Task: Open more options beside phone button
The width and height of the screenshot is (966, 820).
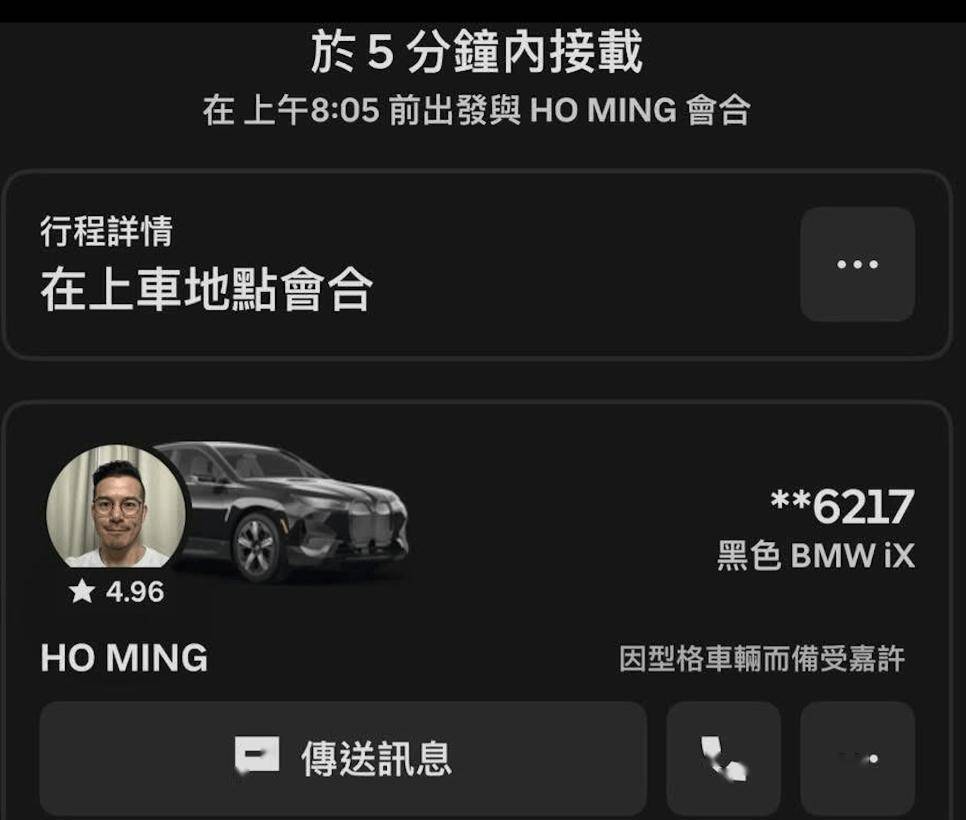Action: click(858, 758)
